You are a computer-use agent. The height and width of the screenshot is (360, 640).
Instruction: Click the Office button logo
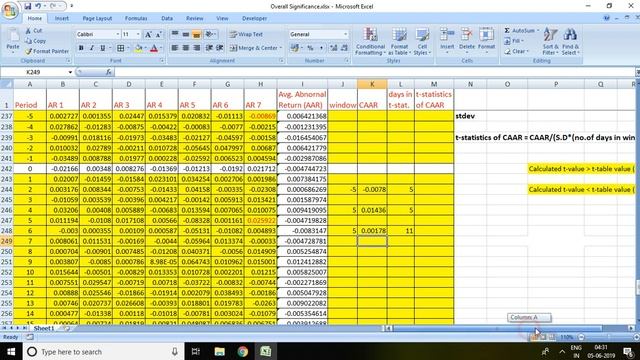tap(10, 10)
